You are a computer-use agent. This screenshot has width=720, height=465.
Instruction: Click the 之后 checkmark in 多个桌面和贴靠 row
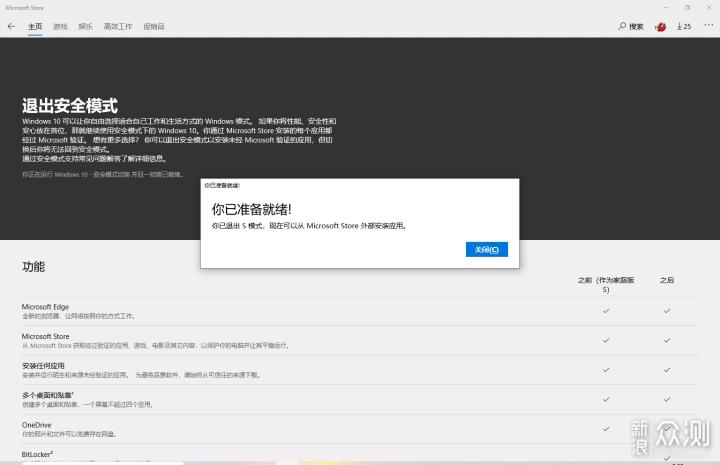click(x=667, y=399)
